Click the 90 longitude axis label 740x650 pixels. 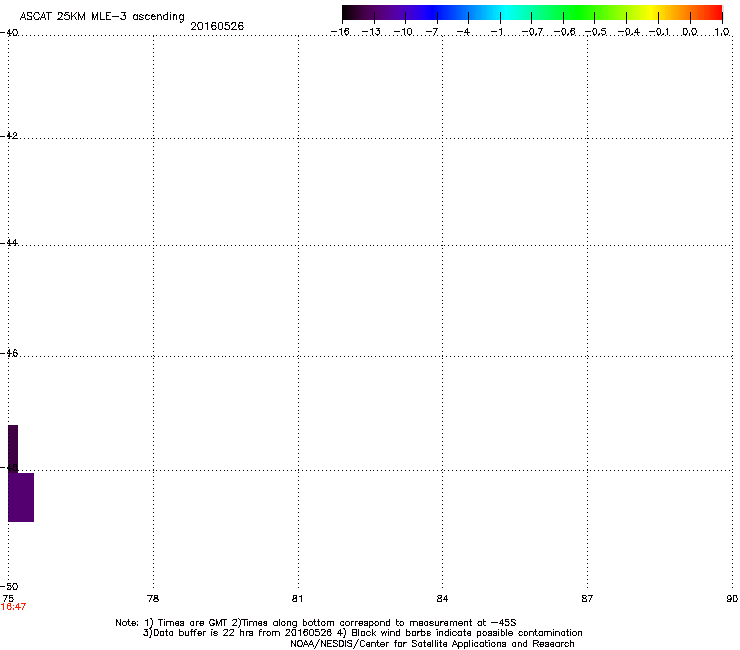tap(732, 599)
